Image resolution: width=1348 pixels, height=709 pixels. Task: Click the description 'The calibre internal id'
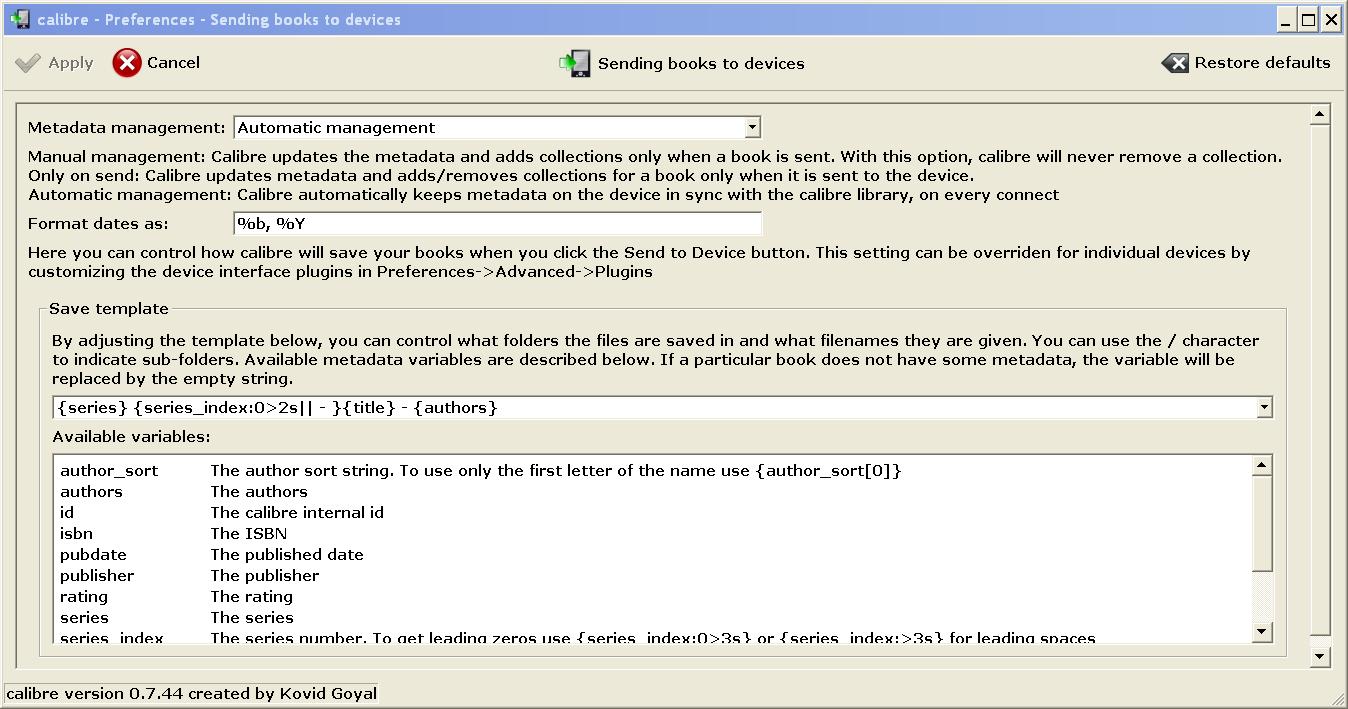pyautogui.click(x=297, y=512)
